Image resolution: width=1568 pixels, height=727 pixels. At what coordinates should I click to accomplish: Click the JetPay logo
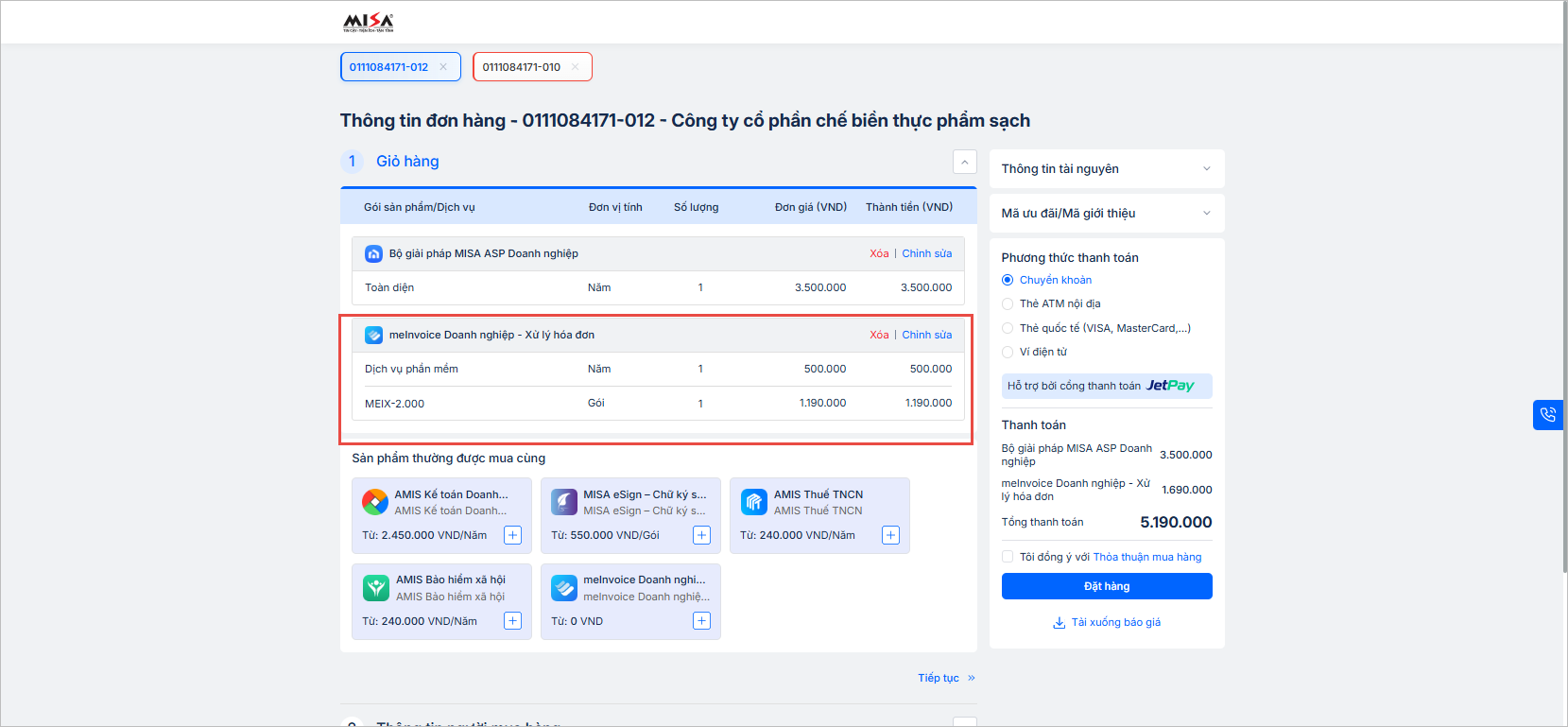1170,386
